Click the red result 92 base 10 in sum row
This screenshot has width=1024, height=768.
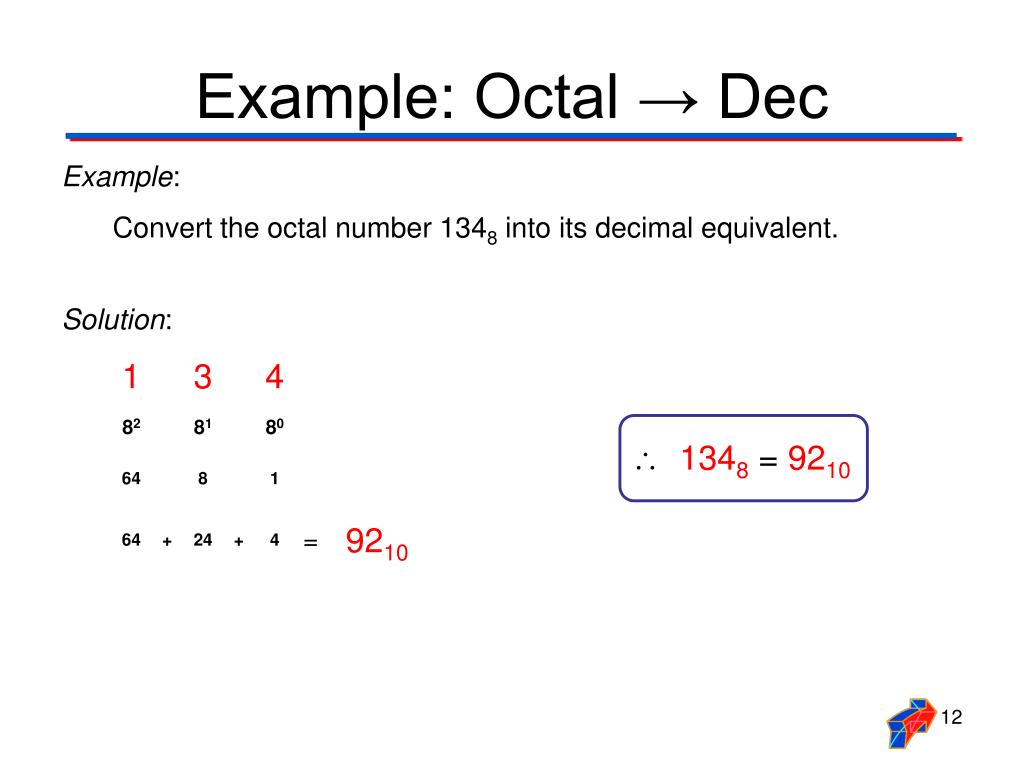(x=377, y=543)
